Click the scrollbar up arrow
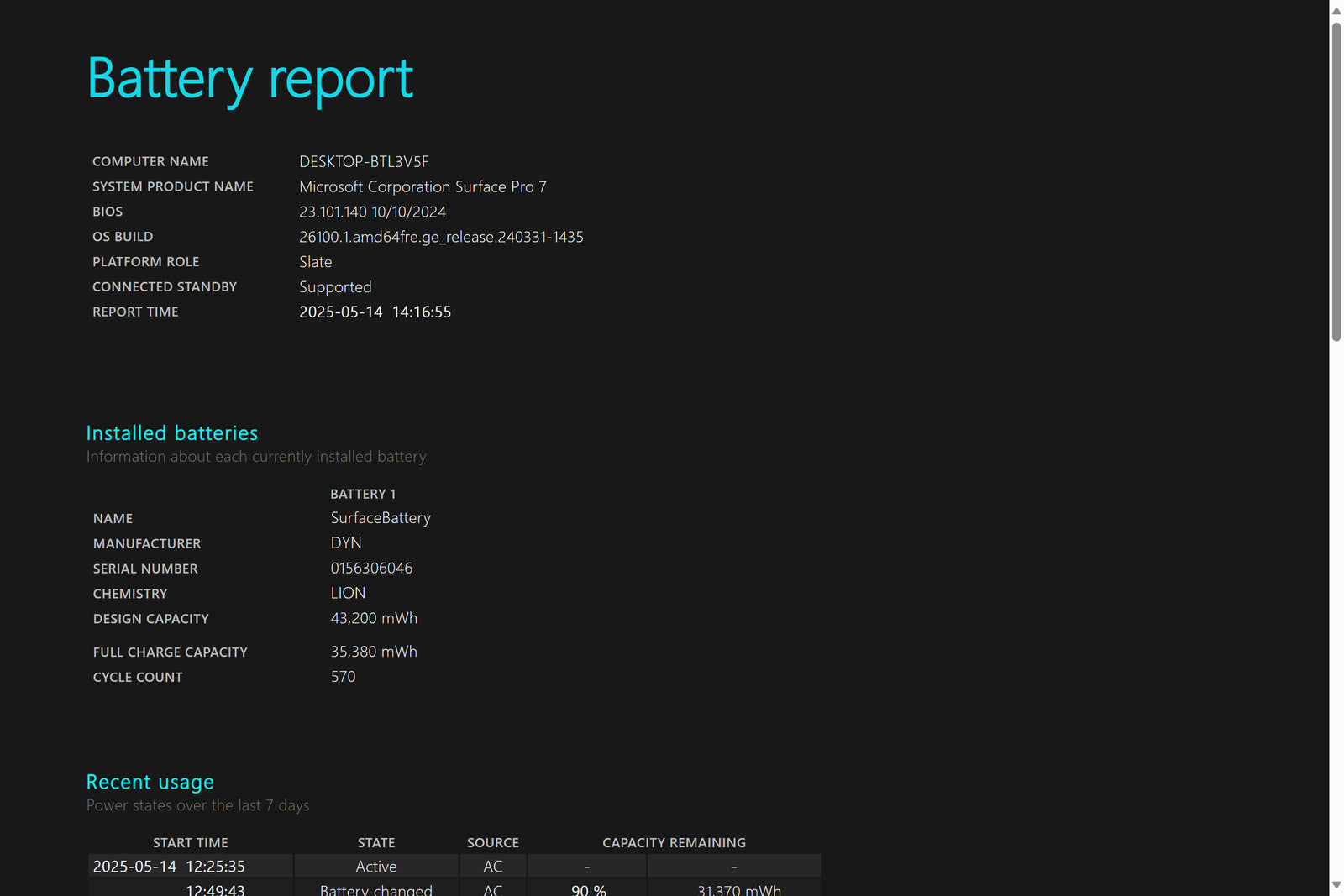This screenshot has height=896, width=1344. (x=1336, y=11)
